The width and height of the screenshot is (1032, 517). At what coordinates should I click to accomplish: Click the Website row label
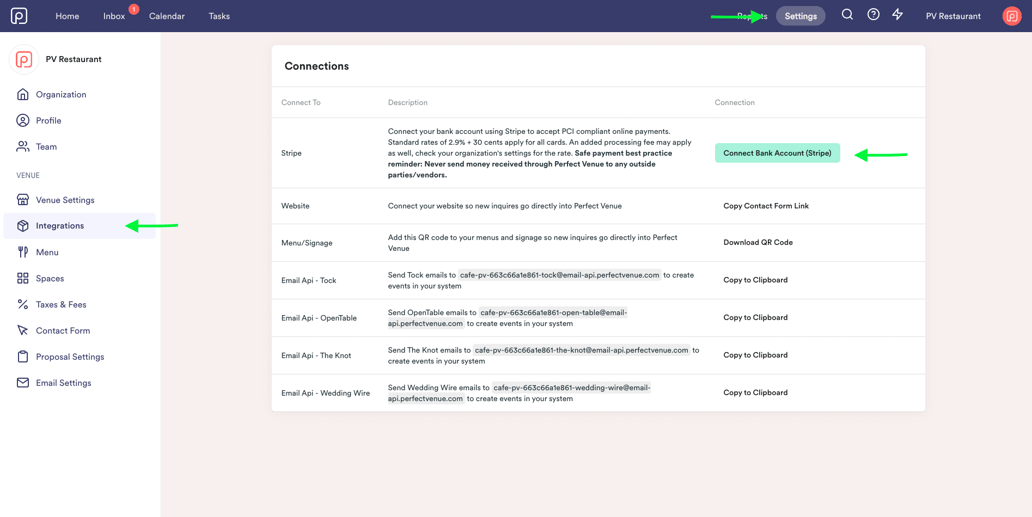[296, 206]
